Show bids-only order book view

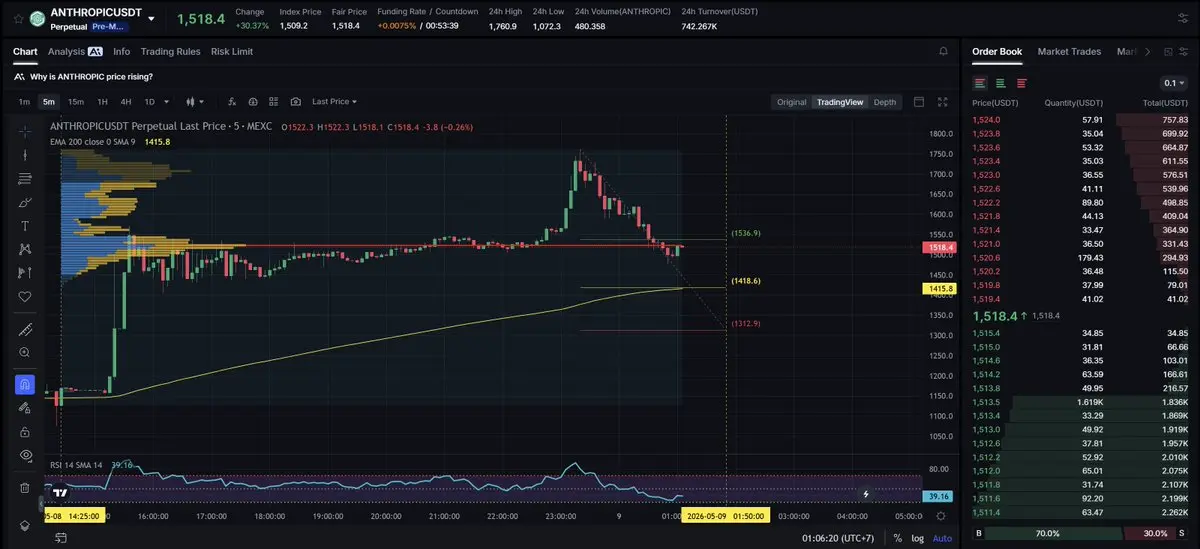click(x=1001, y=83)
